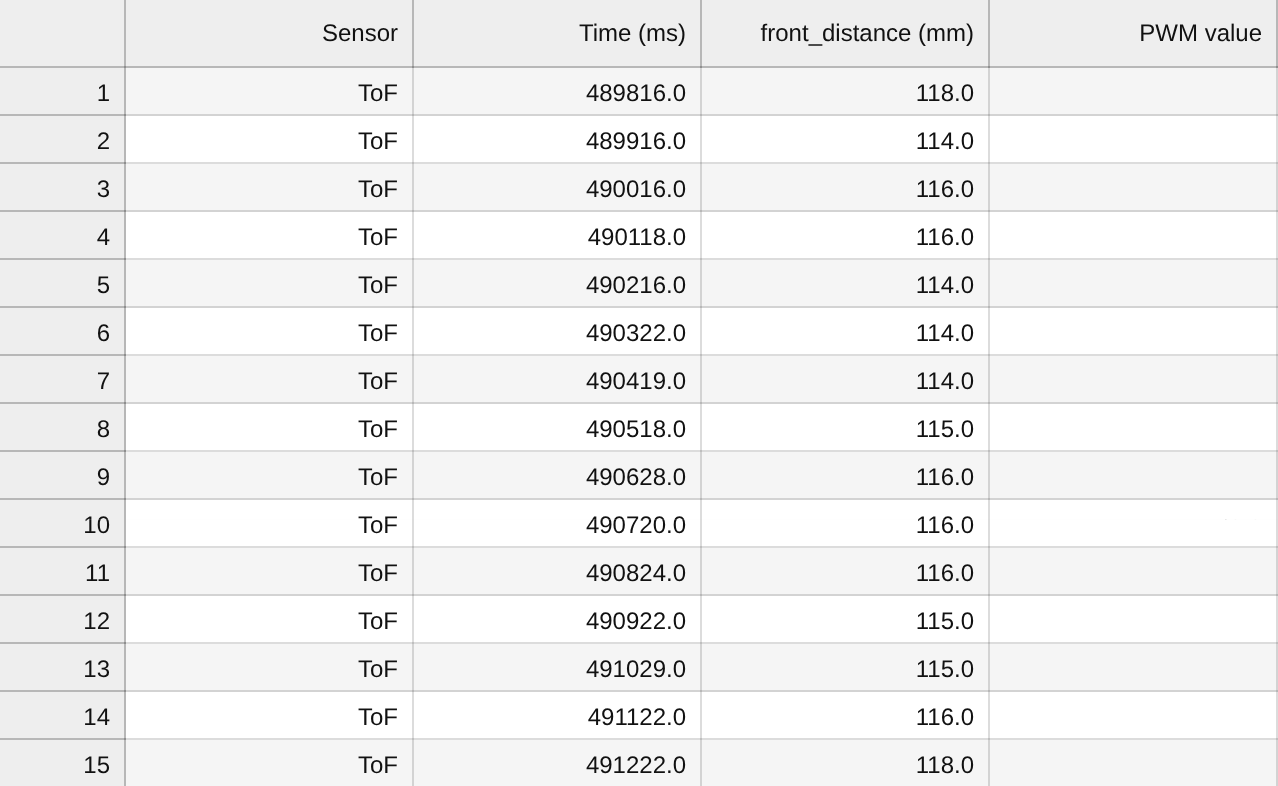Viewport: 1278px width, 786px height.
Task: Click the top-left select-all corner cell
Action: (x=62, y=33)
